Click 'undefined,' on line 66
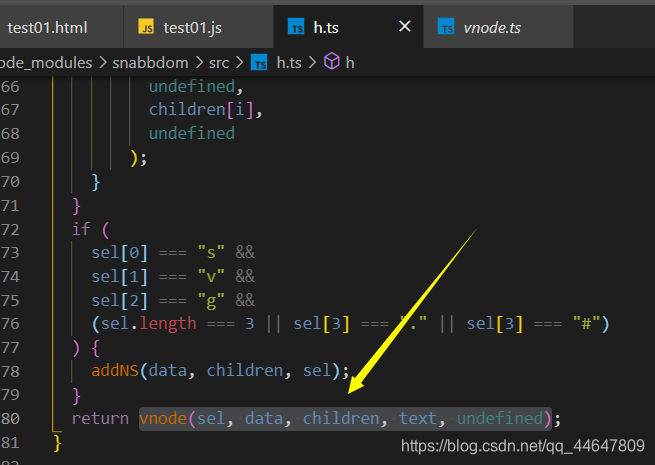 coord(196,87)
